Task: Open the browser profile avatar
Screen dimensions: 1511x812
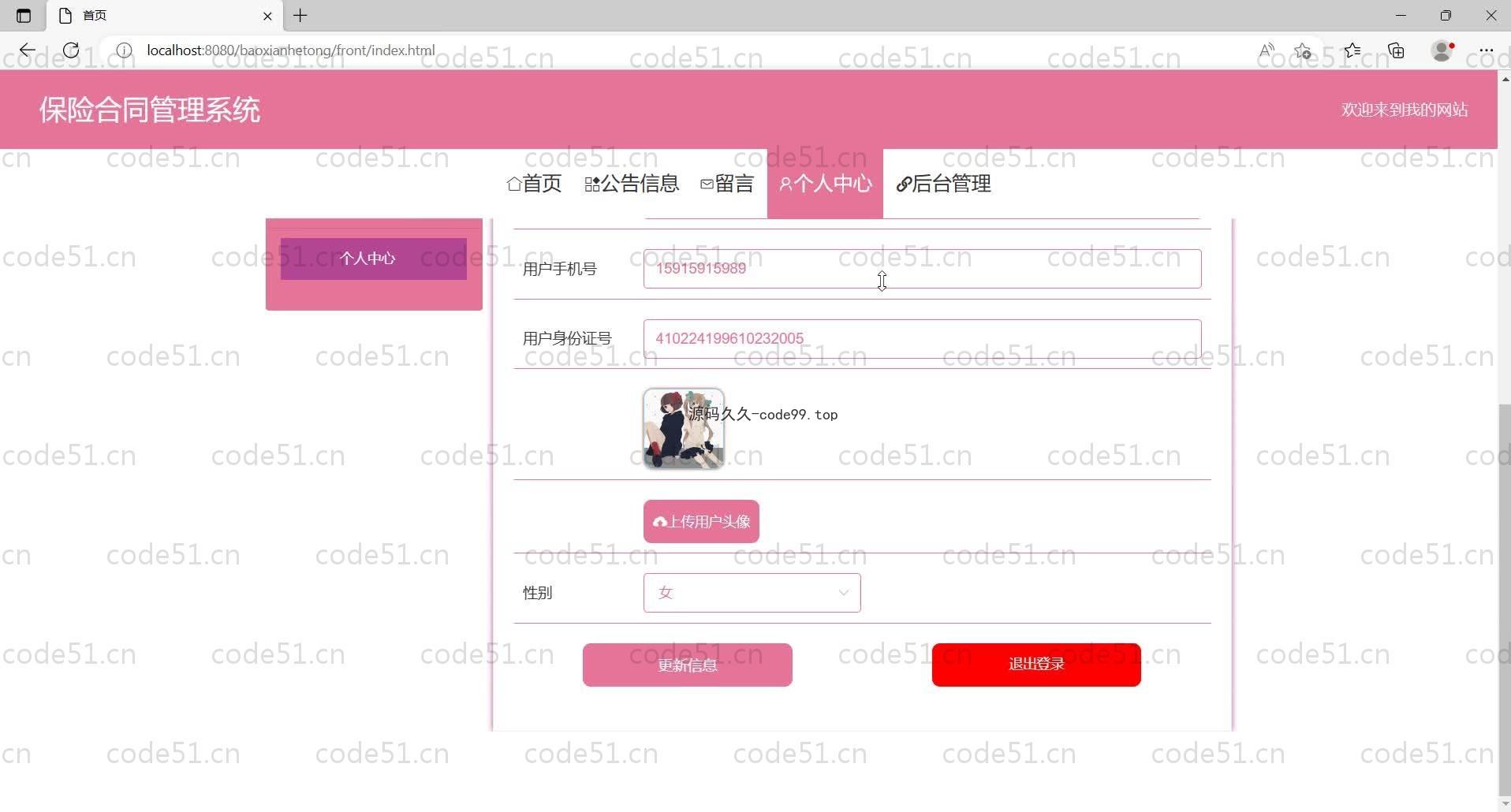Action: [1442, 50]
